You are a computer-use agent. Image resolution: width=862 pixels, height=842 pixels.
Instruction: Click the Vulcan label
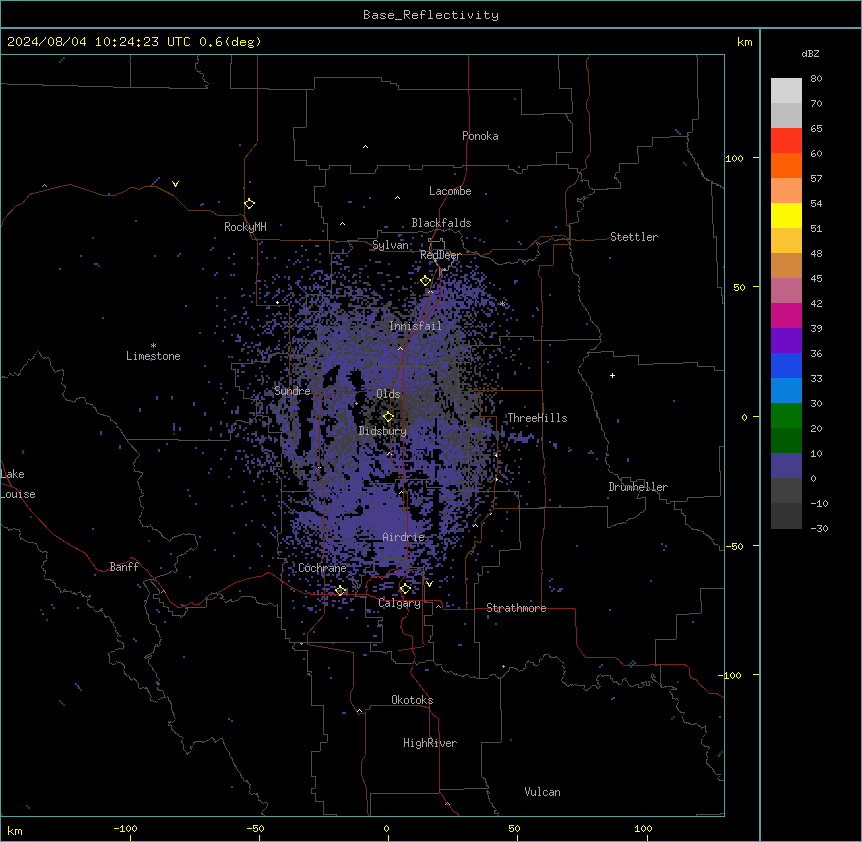tap(543, 792)
